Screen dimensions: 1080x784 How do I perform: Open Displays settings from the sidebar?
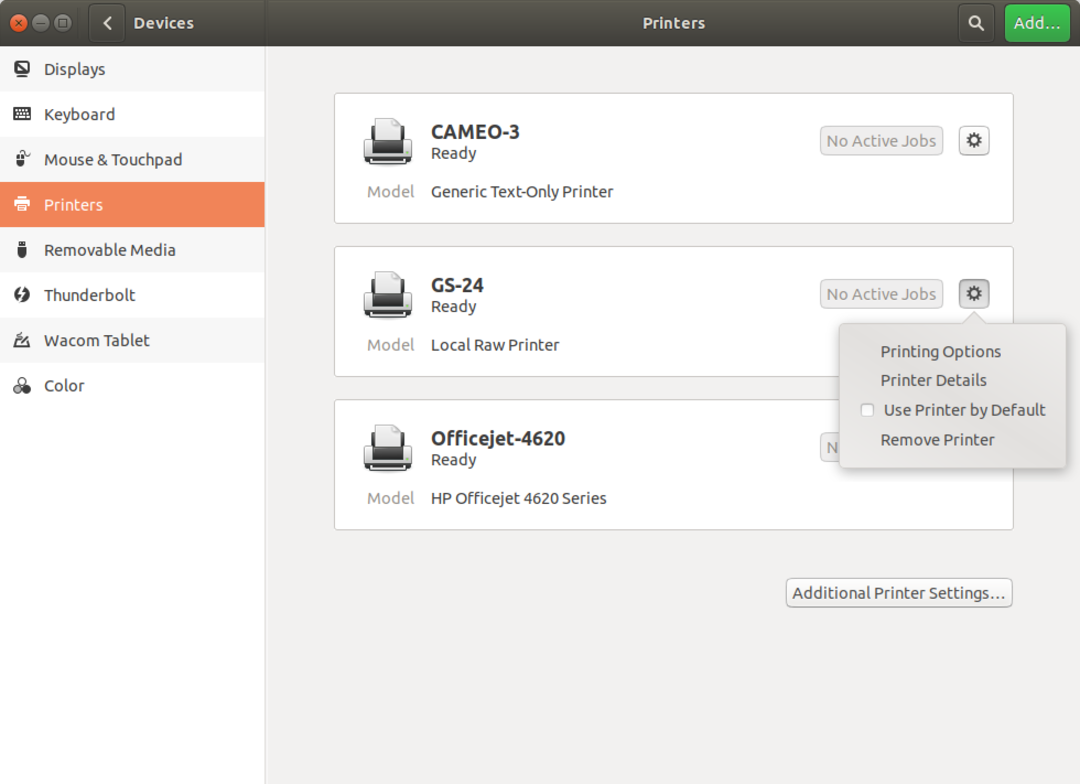click(x=74, y=69)
